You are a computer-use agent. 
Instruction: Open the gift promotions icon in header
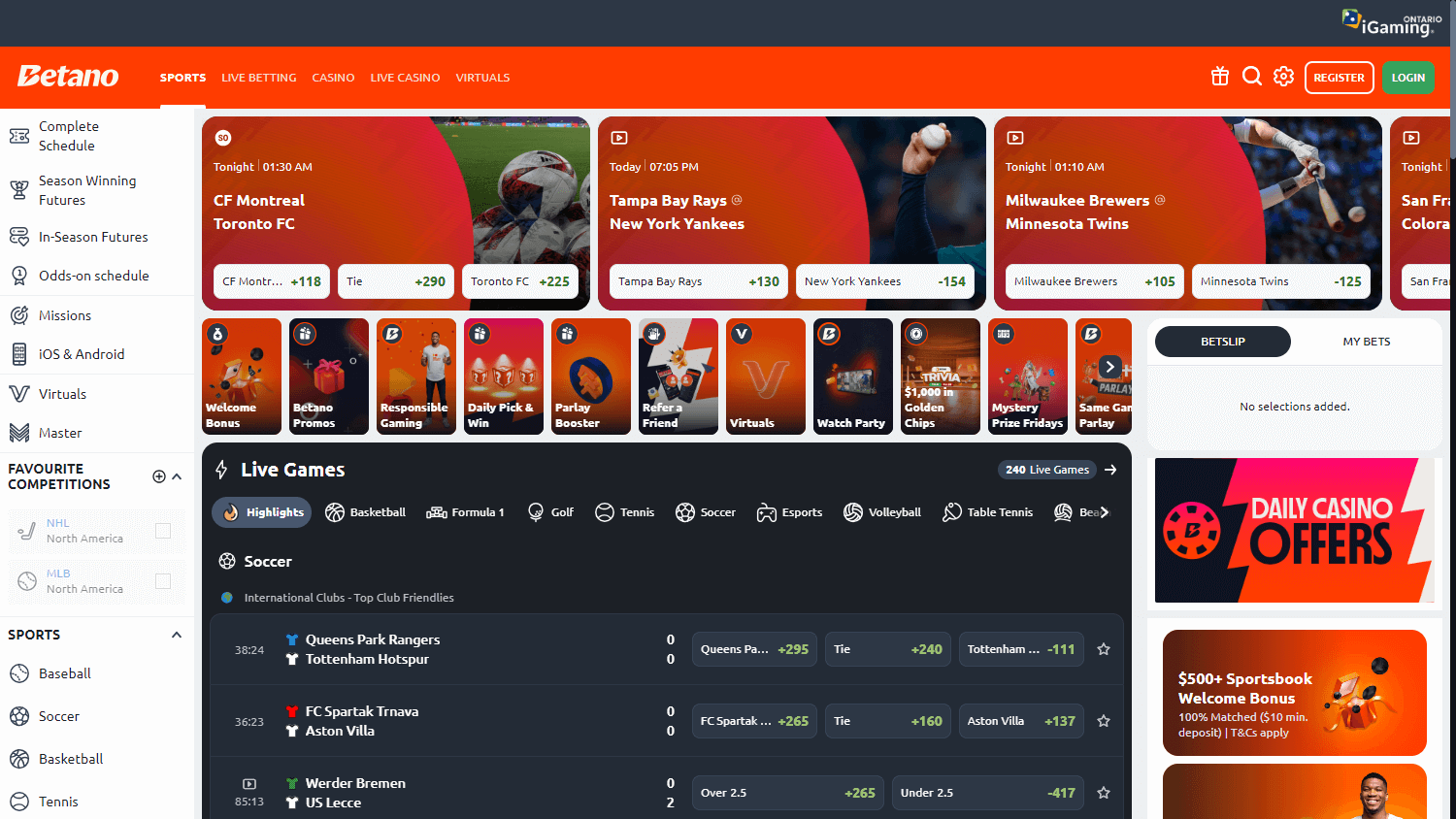coord(1220,77)
